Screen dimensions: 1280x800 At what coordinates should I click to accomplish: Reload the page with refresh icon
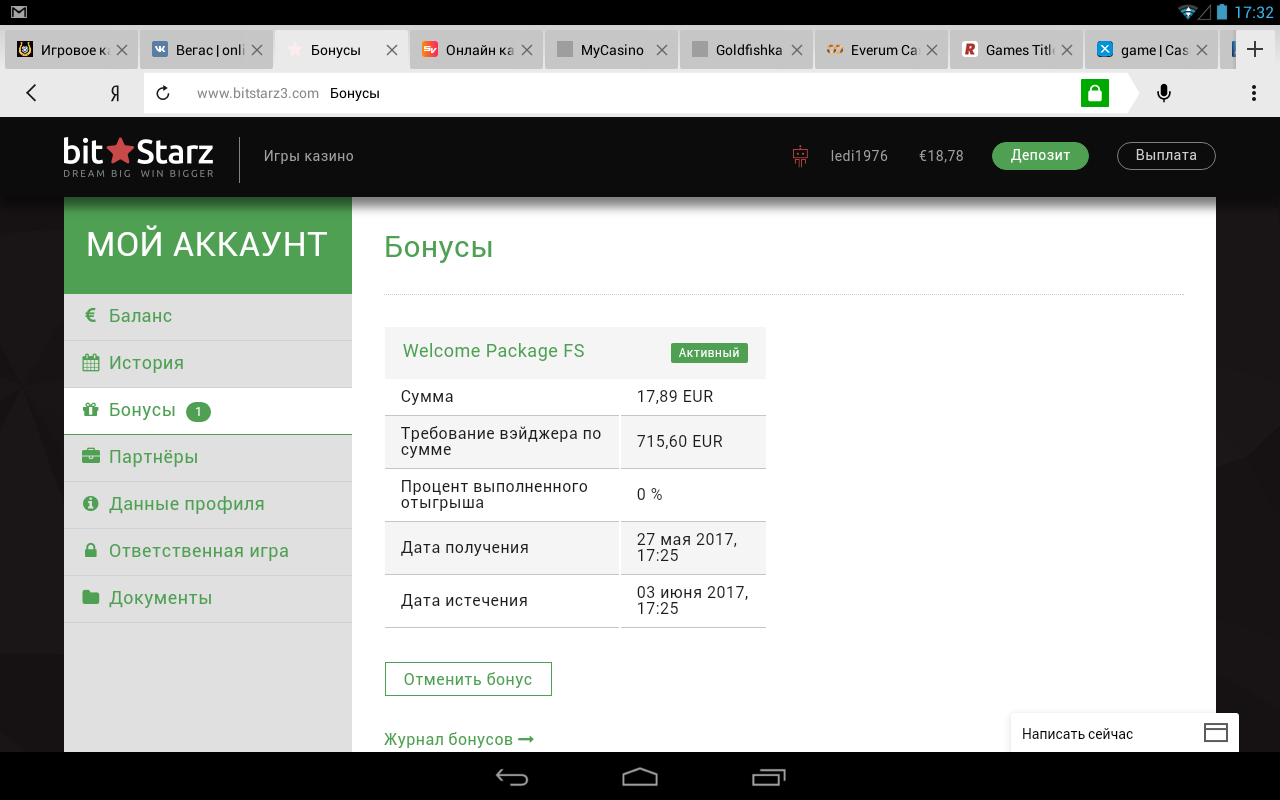(x=163, y=93)
